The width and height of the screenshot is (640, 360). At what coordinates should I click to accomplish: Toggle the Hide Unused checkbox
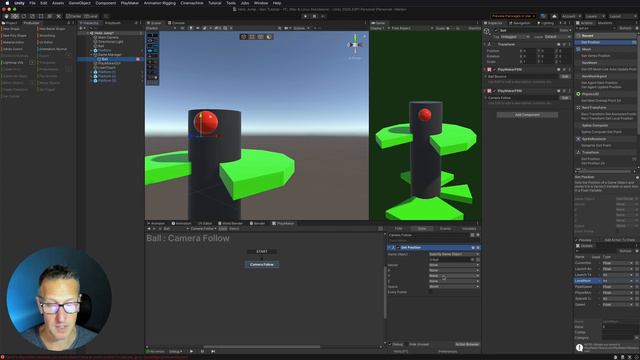(x=407, y=344)
